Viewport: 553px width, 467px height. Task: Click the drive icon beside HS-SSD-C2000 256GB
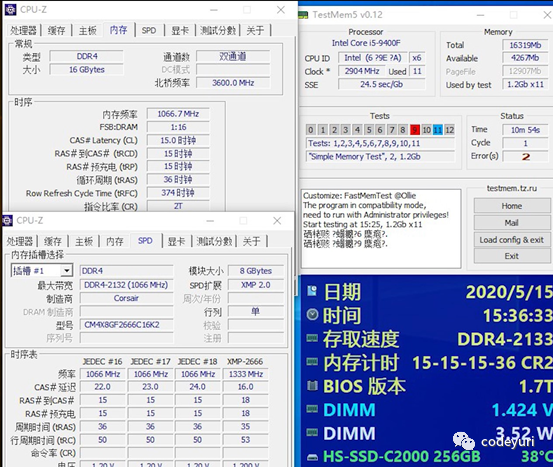click(312, 457)
